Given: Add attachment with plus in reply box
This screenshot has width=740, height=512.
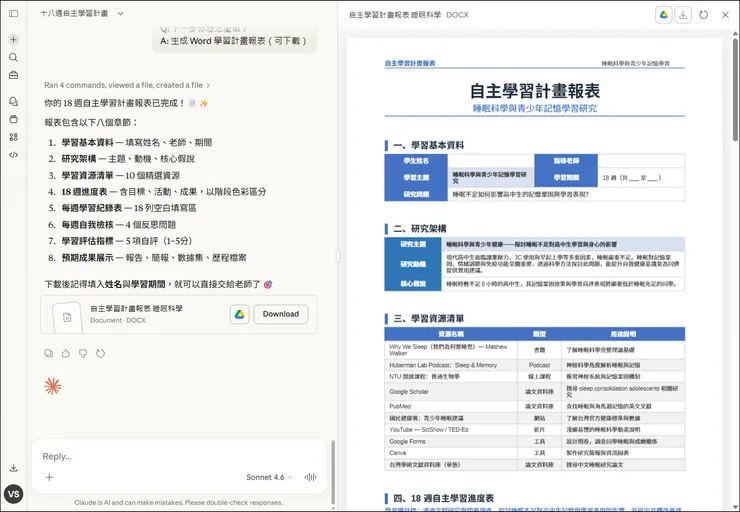Looking at the screenshot, I should pyautogui.click(x=49, y=477).
